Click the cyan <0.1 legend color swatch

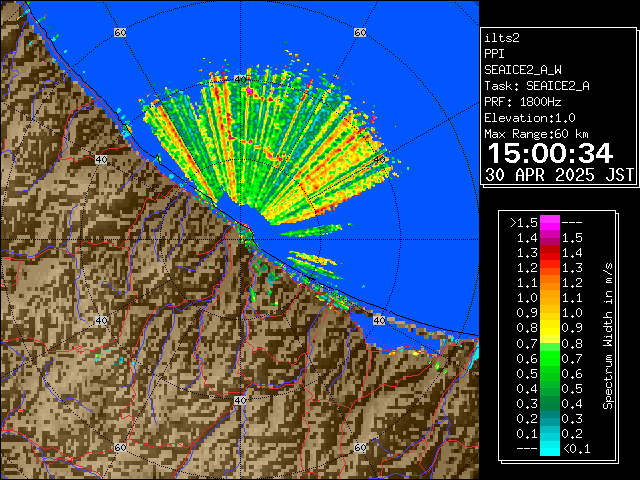point(550,448)
